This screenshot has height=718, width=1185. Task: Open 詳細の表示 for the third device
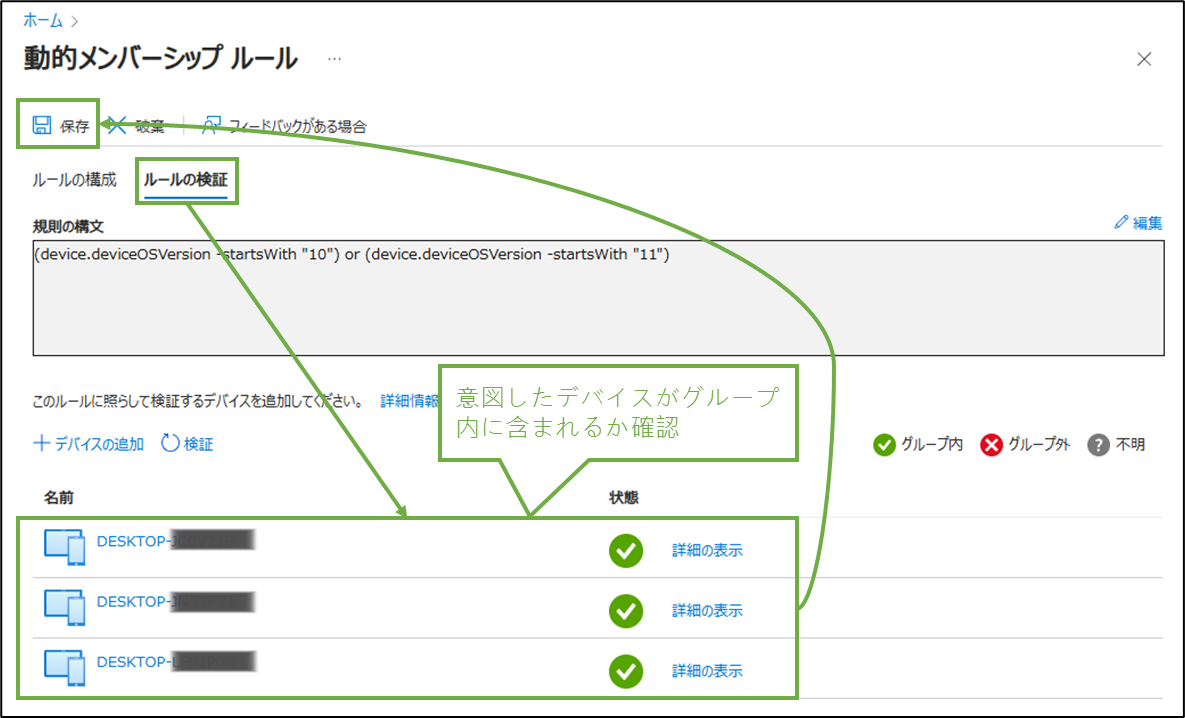(707, 671)
